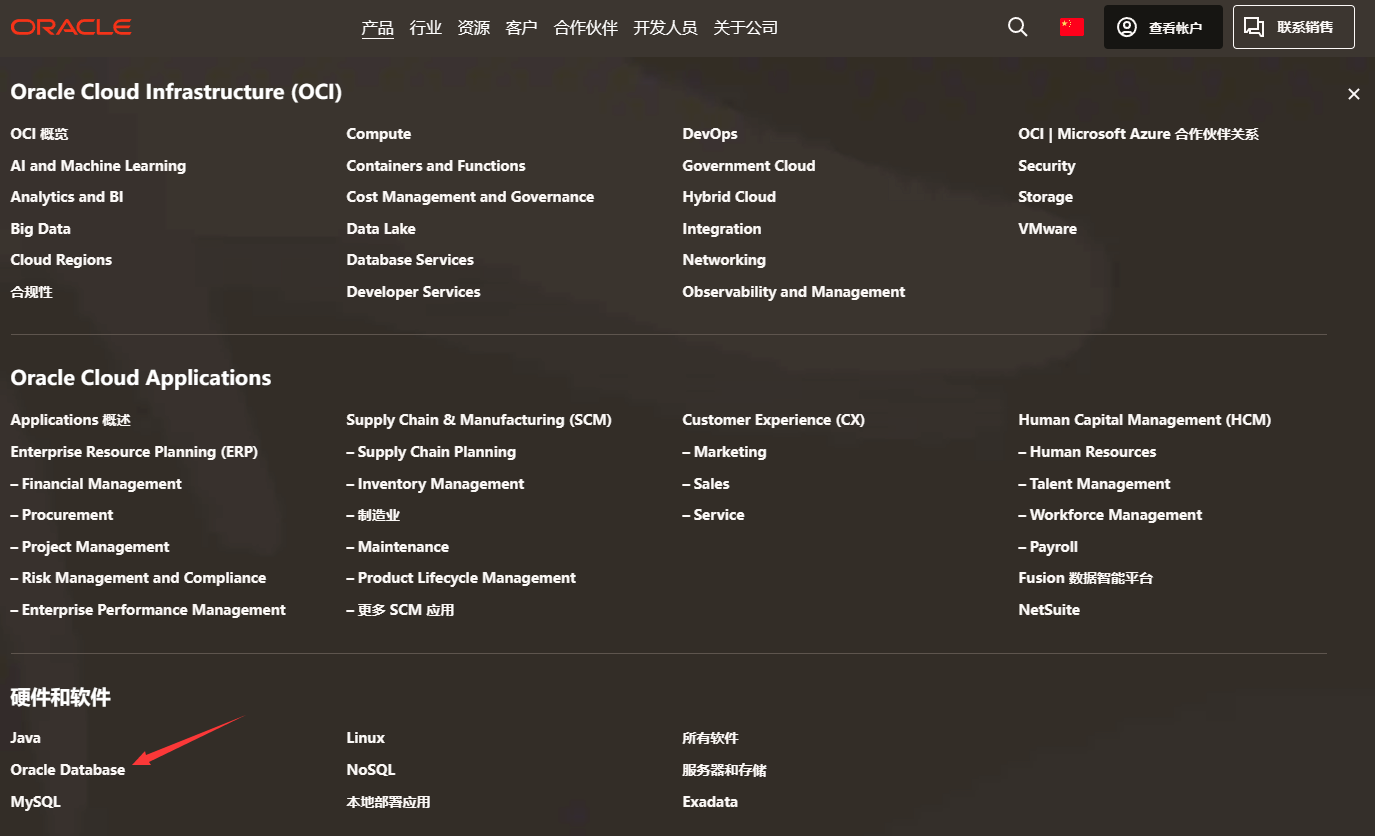This screenshot has height=836, width=1375.
Task: Open Supply Chain & Manufacturing (SCM)
Action: point(479,420)
